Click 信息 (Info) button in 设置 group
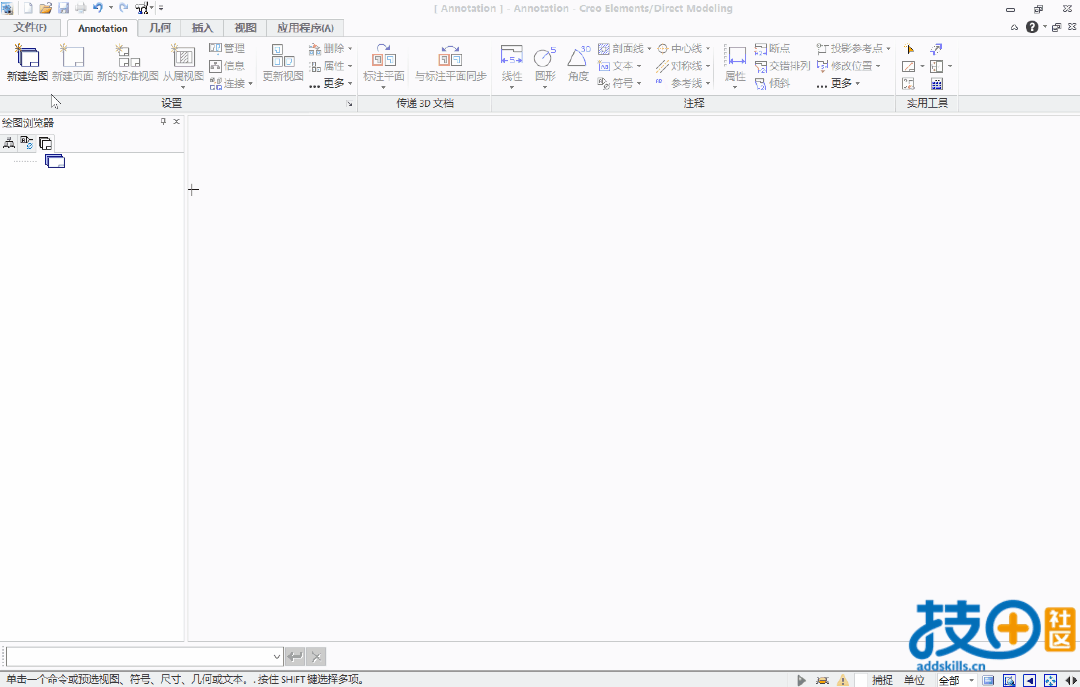The width and height of the screenshot is (1080, 687). (x=227, y=65)
